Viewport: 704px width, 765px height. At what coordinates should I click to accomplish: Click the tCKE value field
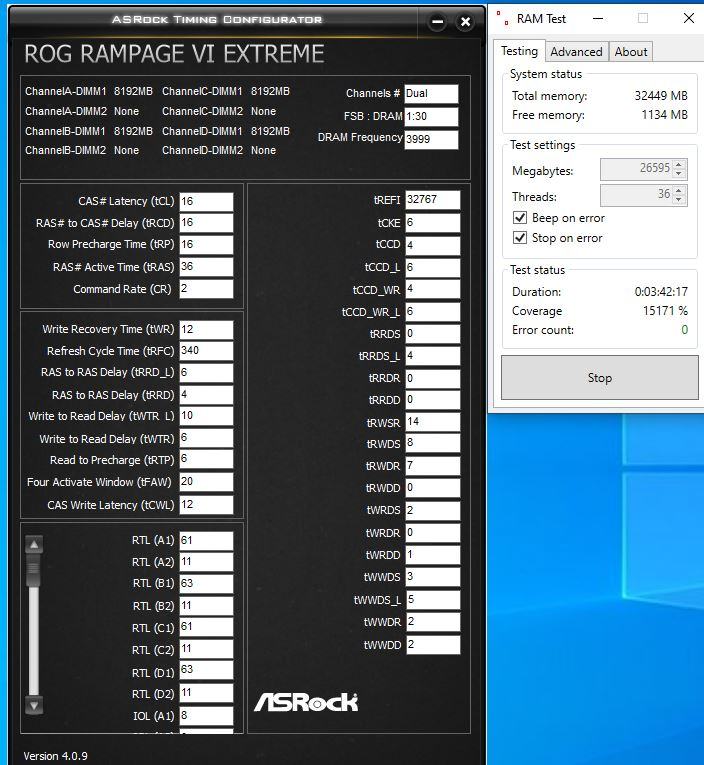pyautogui.click(x=433, y=223)
